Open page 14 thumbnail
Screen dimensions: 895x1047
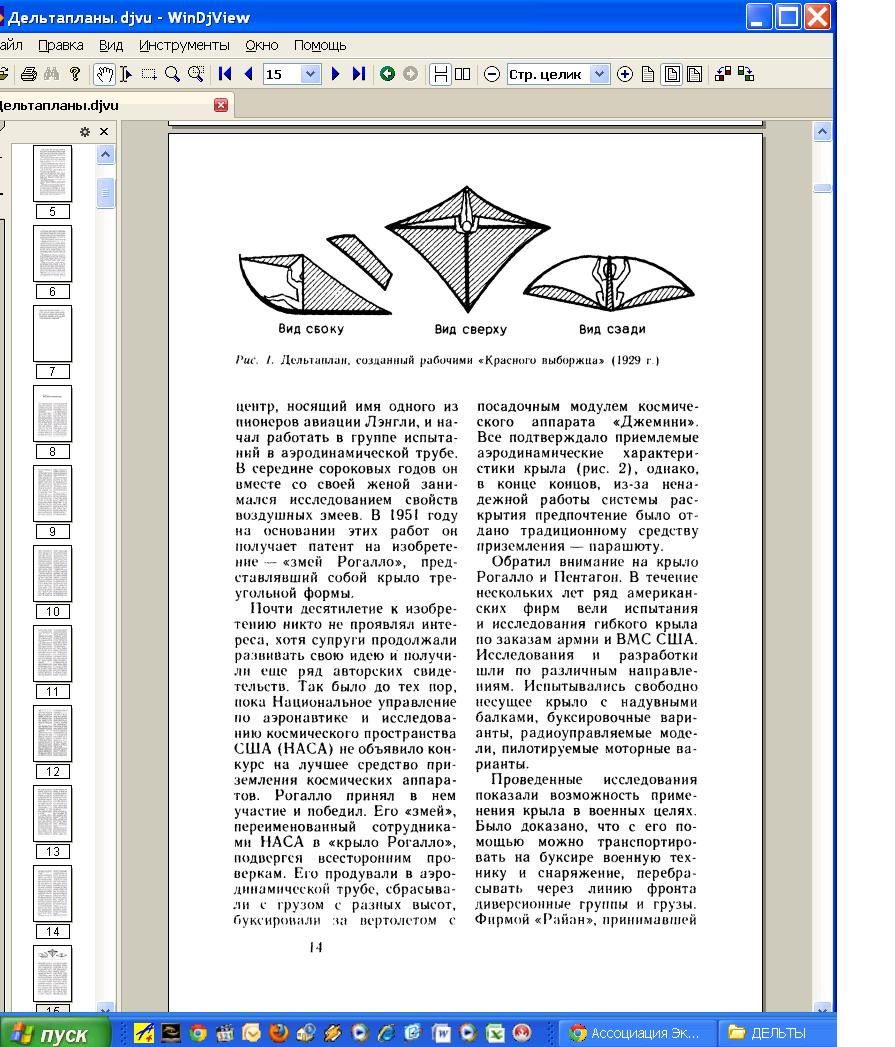pyautogui.click(x=53, y=893)
